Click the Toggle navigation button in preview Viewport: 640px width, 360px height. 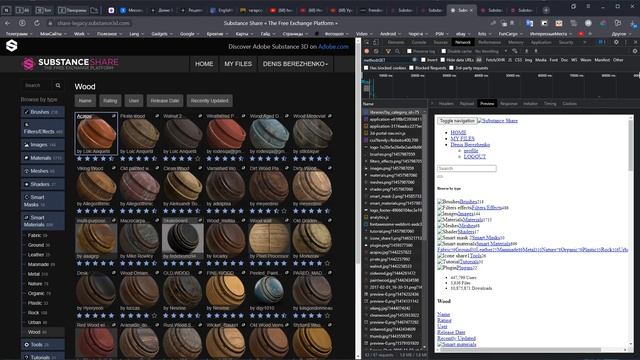tap(457, 121)
